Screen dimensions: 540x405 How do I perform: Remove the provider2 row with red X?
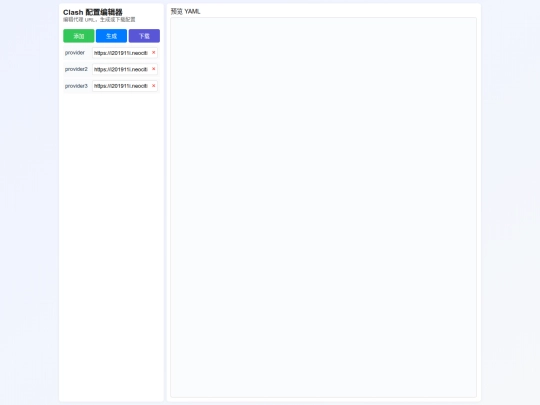(154, 69)
